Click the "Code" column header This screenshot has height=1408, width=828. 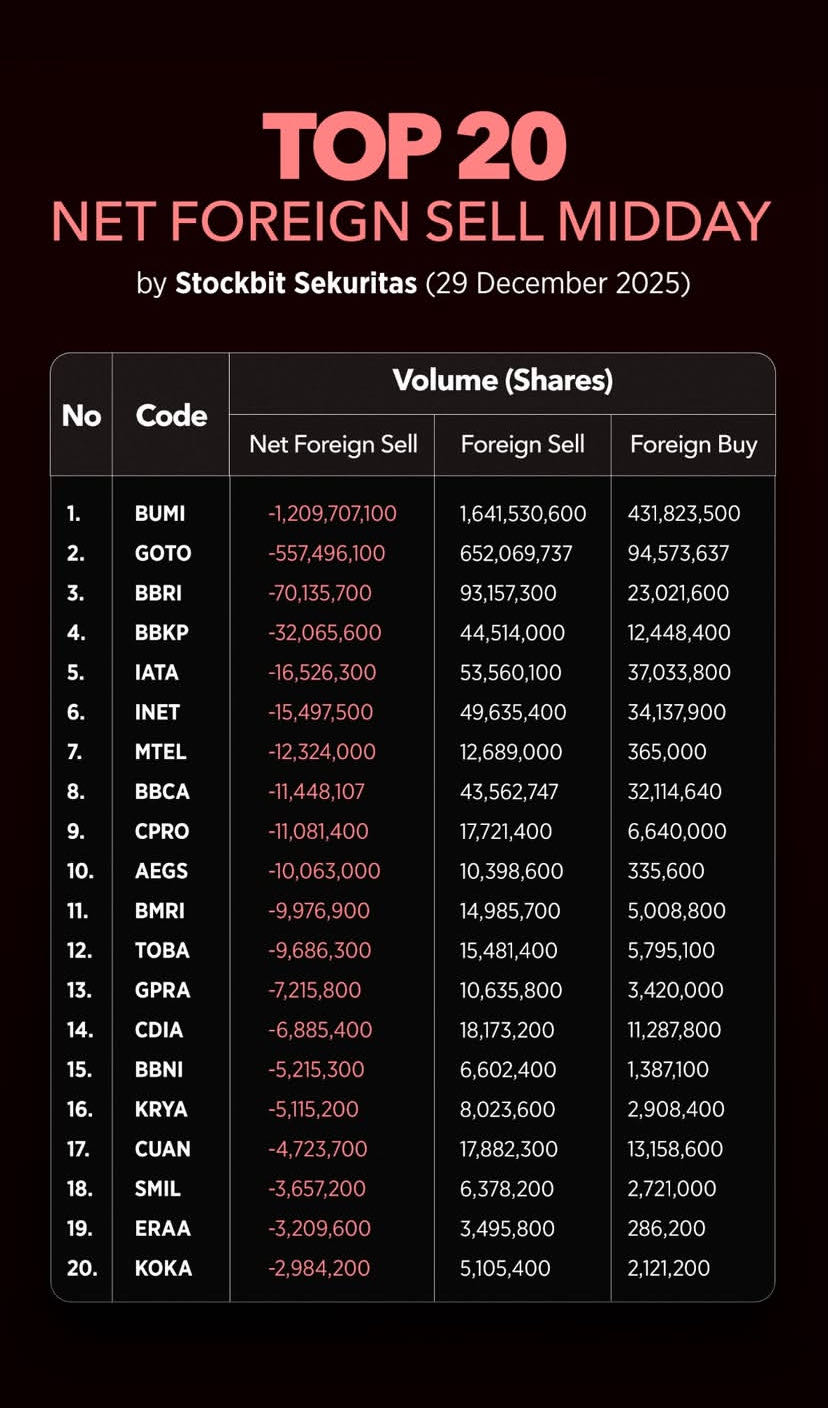[x=171, y=416]
